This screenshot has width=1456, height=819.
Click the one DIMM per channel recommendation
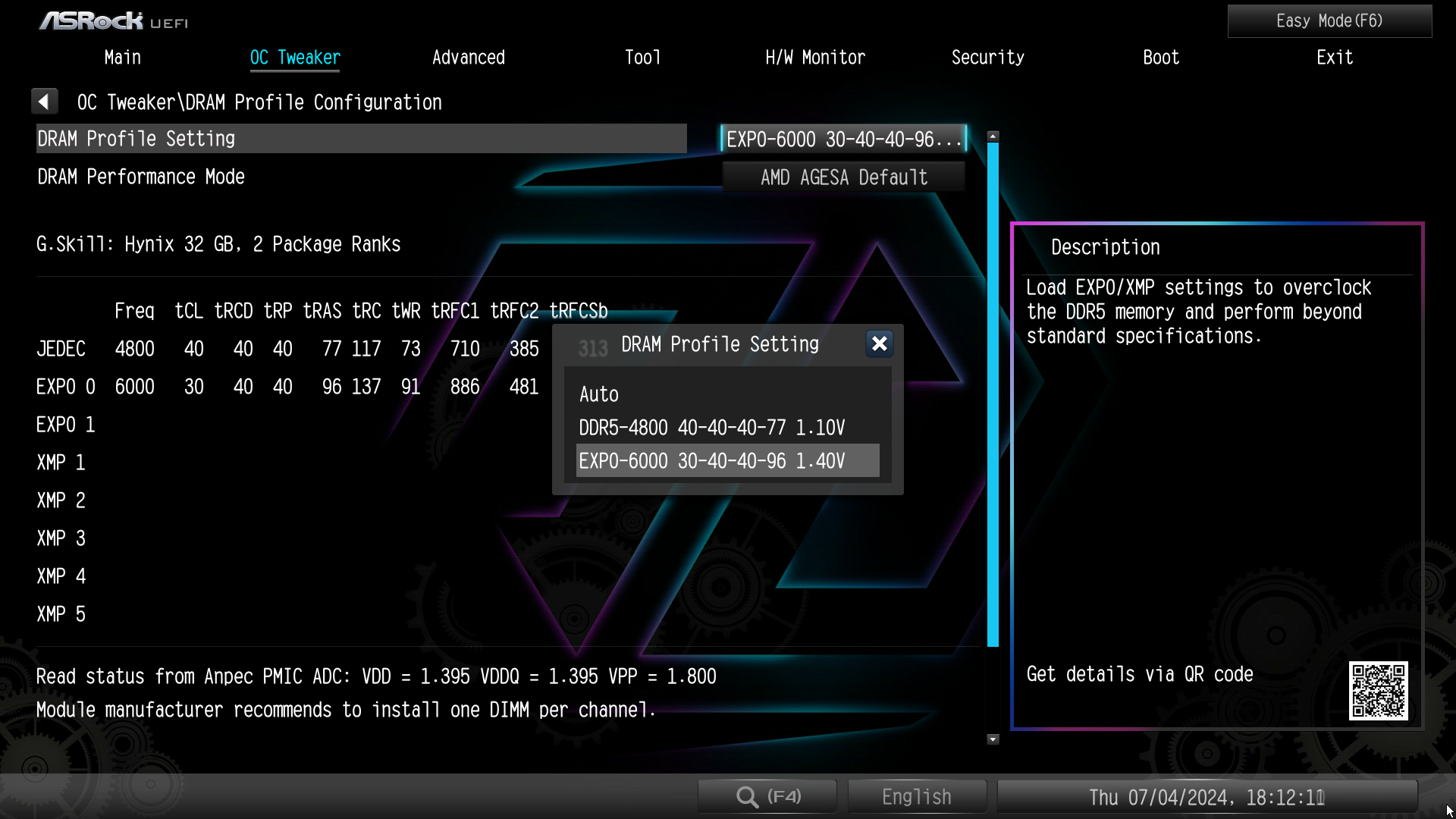(x=346, y=710)
